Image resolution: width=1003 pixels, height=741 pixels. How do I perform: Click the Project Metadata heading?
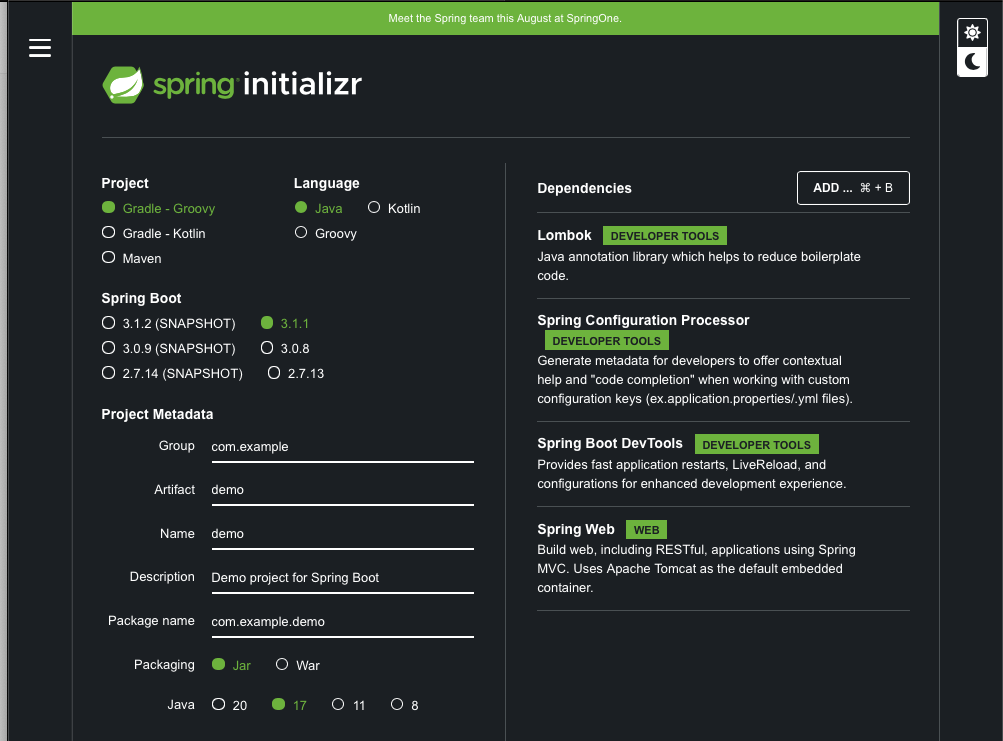(157, 415)
